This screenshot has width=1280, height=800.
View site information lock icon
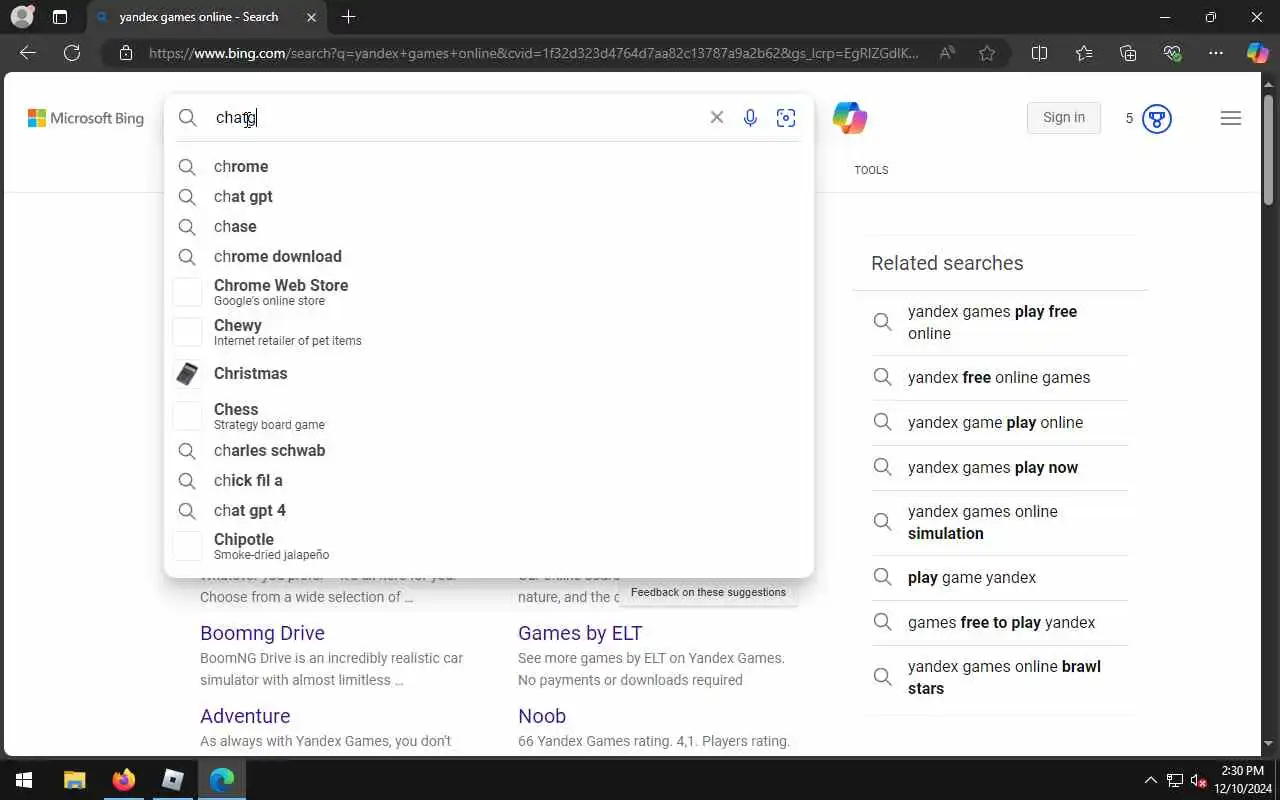tap(126, 53)
